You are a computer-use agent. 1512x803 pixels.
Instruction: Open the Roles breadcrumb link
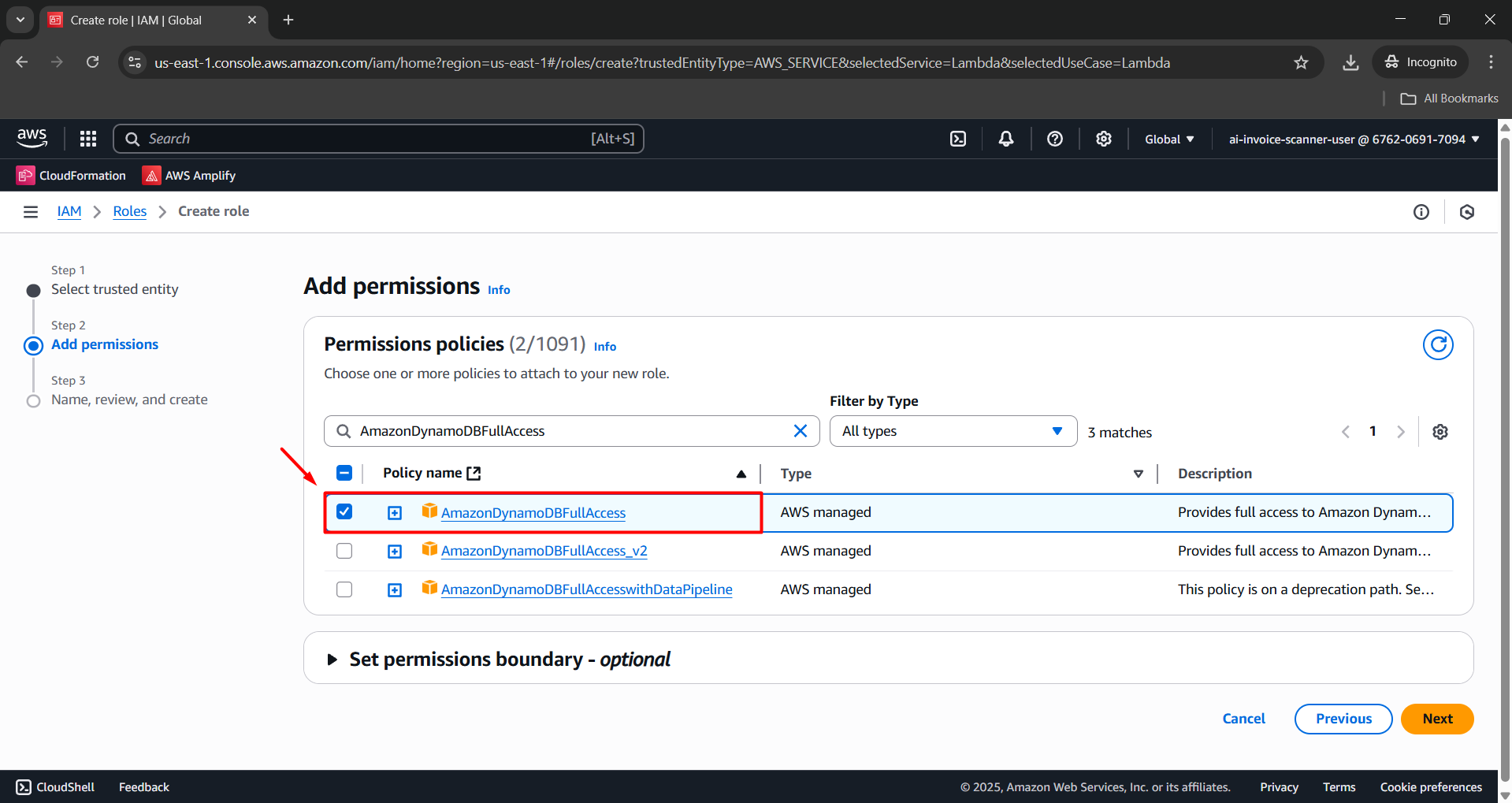(129, 211)
